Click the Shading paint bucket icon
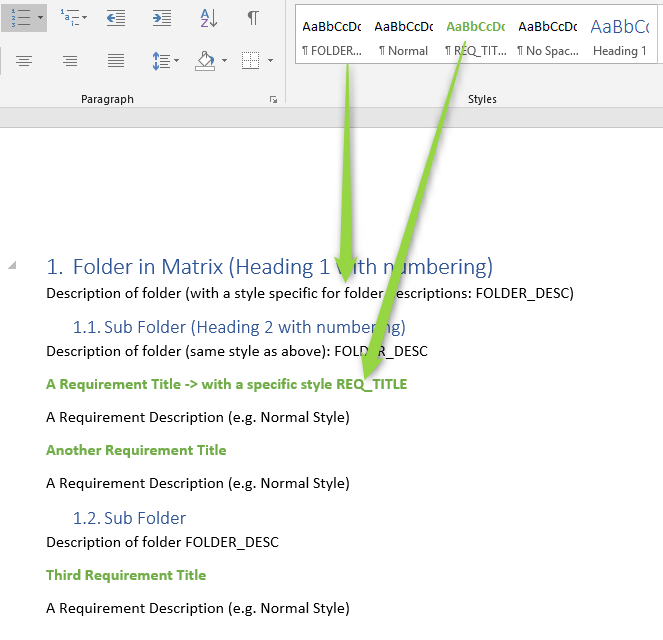 [x=205, y=61]
